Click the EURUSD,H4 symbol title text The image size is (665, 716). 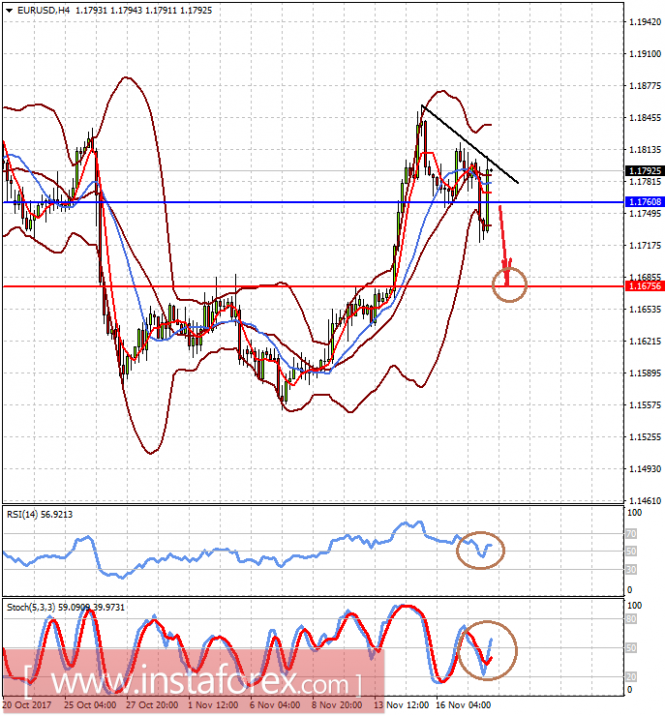43,10
